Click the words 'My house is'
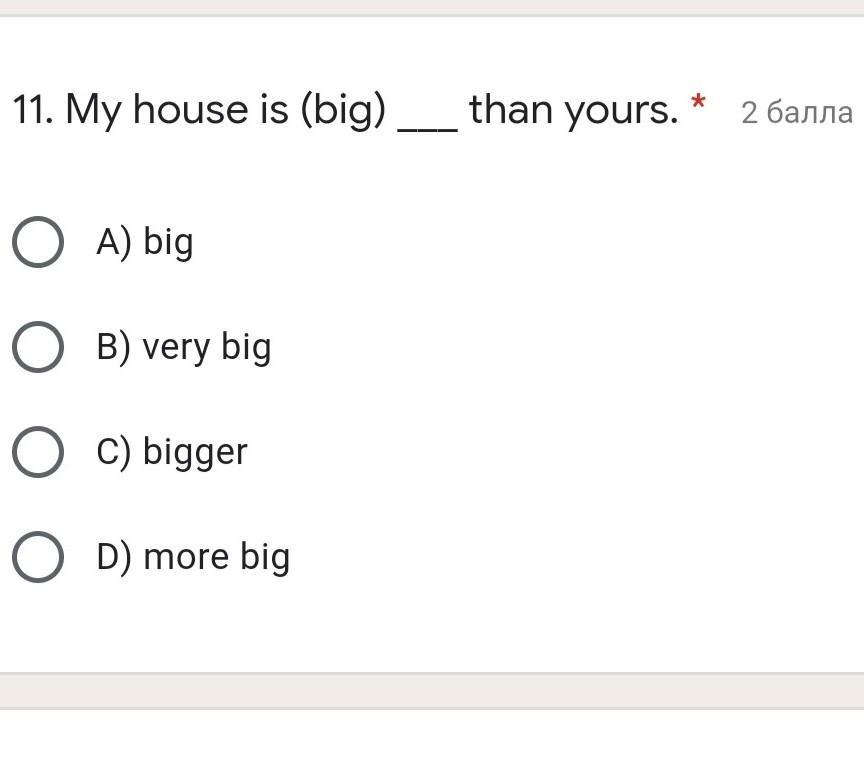The image size is (864, 760). coord(177,110)
